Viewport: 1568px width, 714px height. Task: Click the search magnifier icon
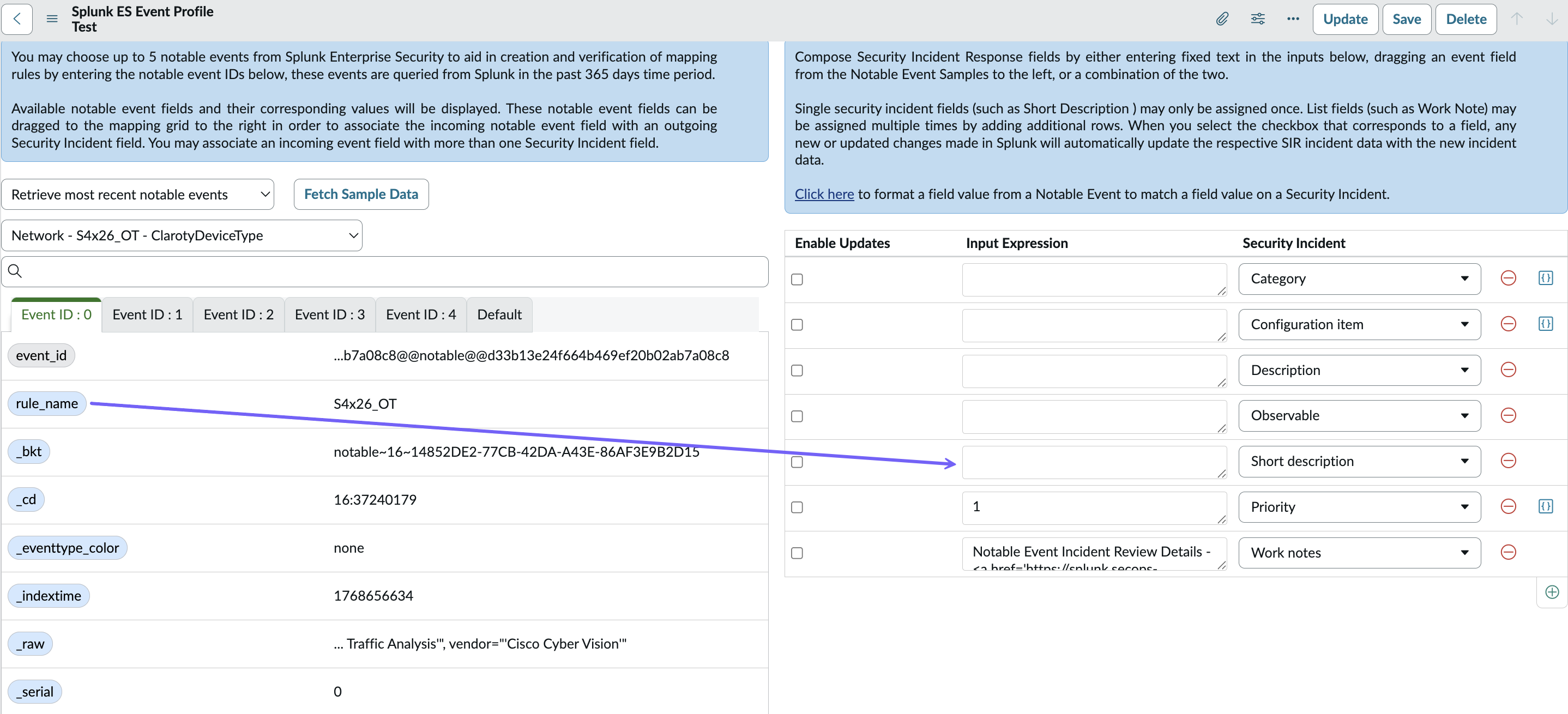click(15, 271)
